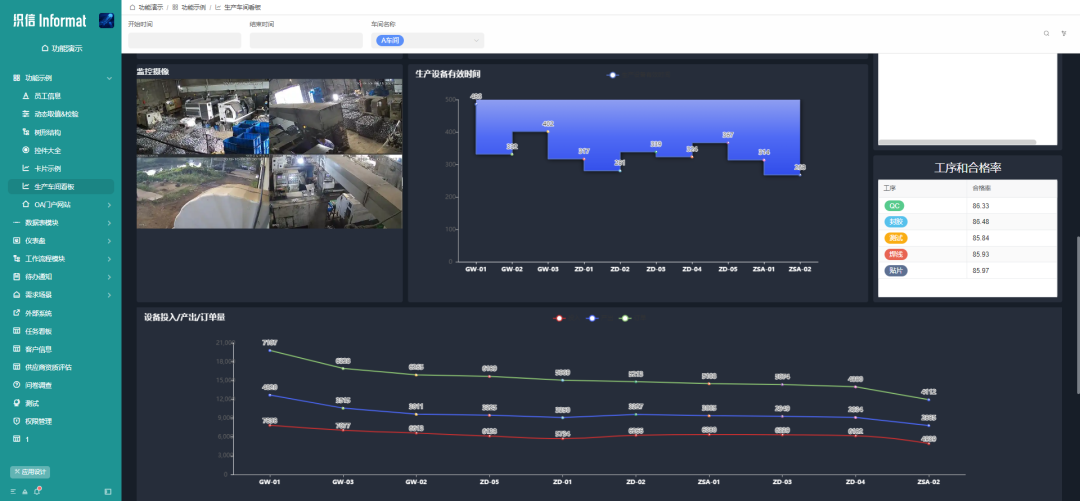The height and width of the screenshot is (501, 1080).
Task: Expand the 仪表盘 sidebar group
Action: 60,241
